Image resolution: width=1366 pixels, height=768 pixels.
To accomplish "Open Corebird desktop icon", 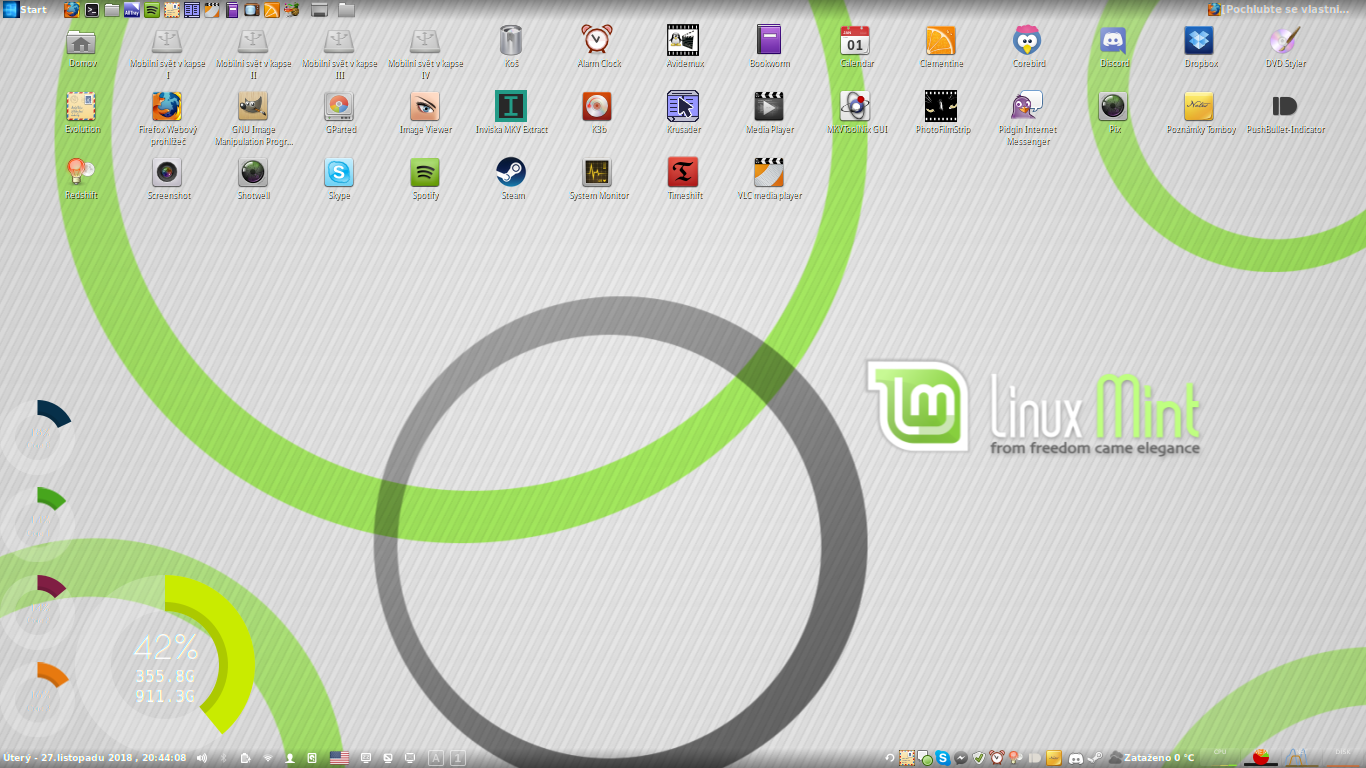I will tap(1028, 48).
